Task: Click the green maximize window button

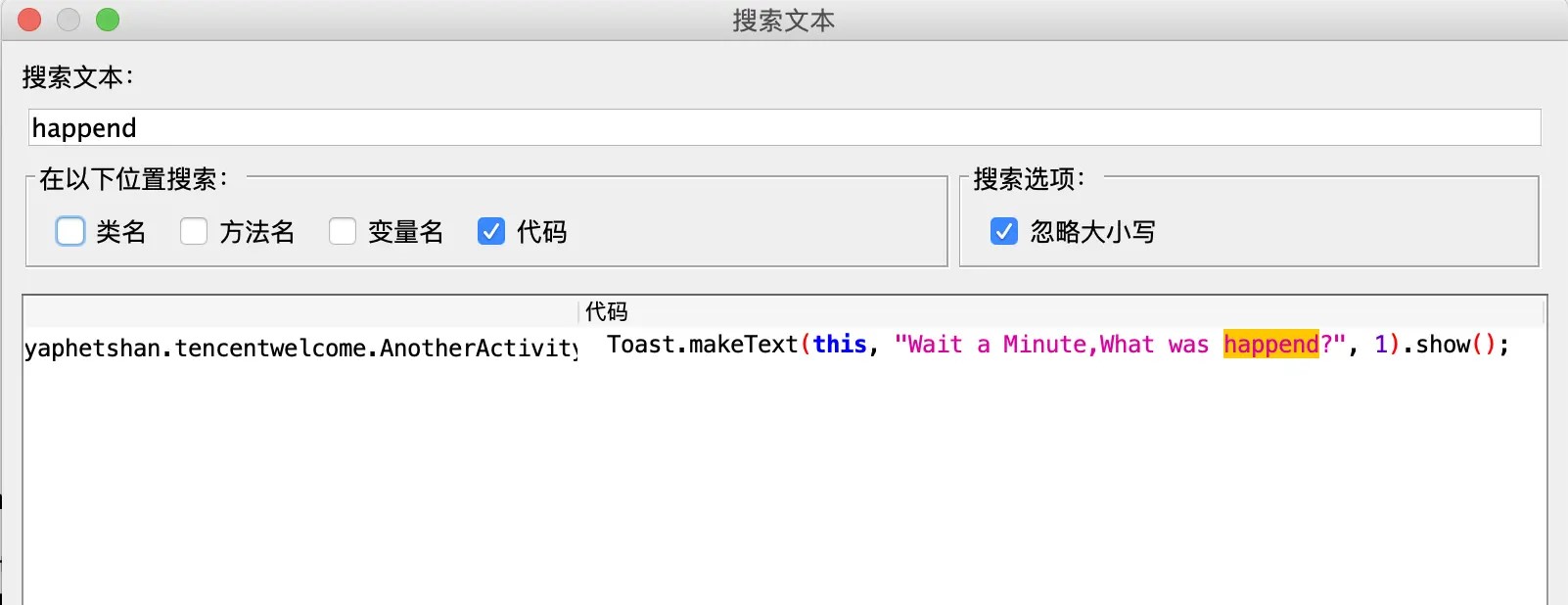Action: (108, 20)
